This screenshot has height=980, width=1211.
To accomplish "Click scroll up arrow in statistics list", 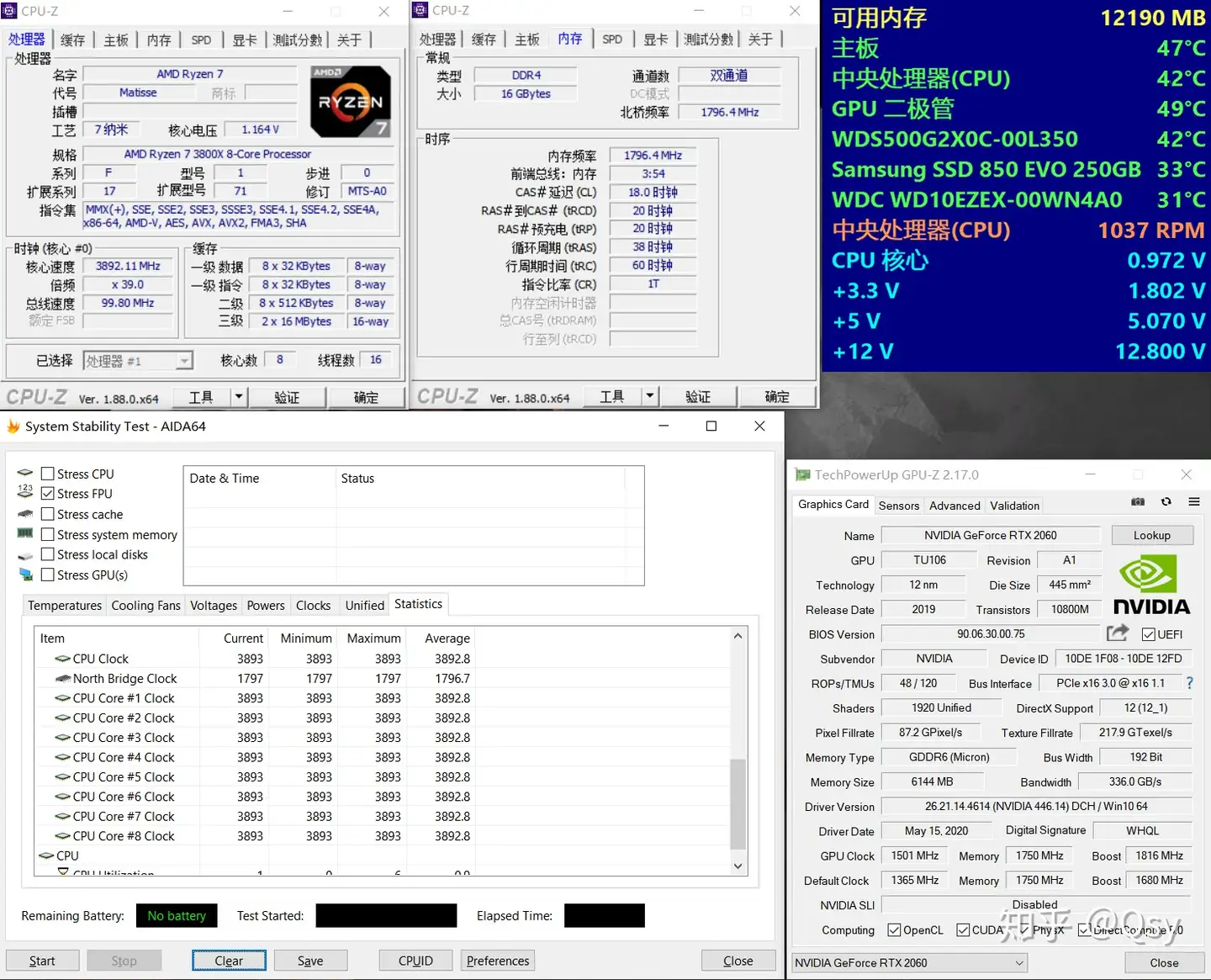I will point(738,636).
